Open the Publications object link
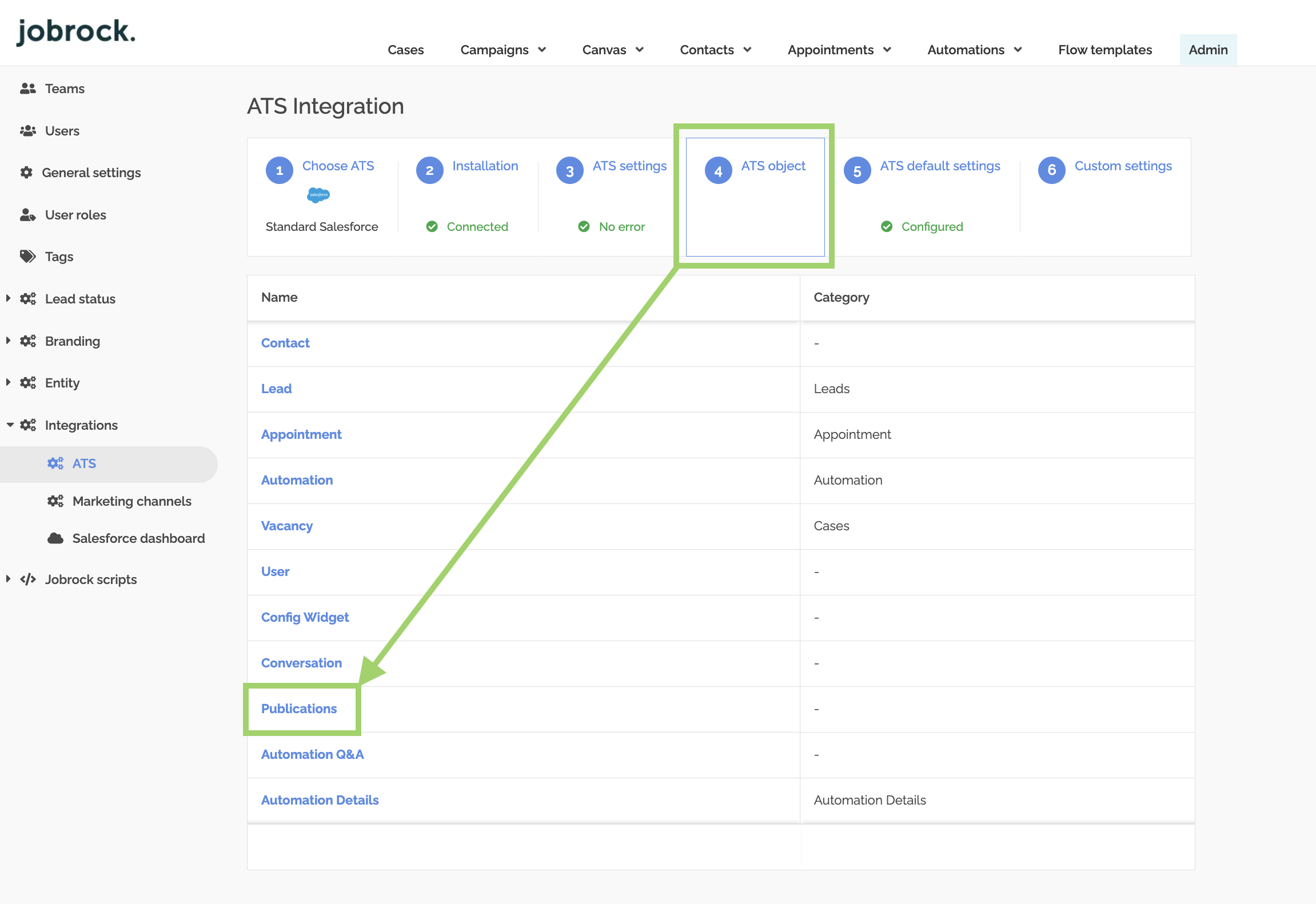1316x904 pixels. 299,709
